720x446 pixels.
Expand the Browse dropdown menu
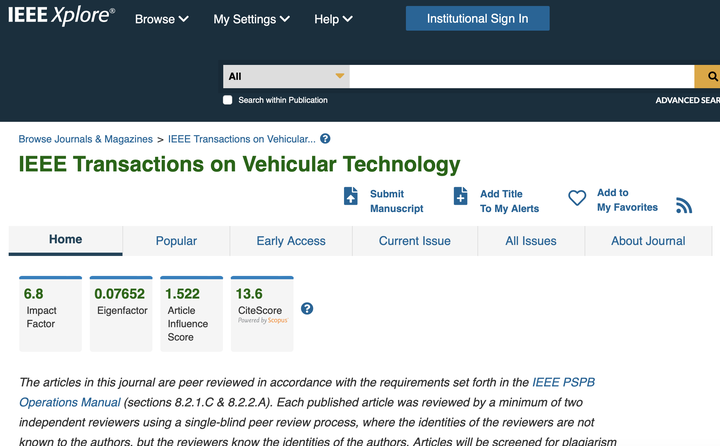pyautogui.click(x=161, y=19)
